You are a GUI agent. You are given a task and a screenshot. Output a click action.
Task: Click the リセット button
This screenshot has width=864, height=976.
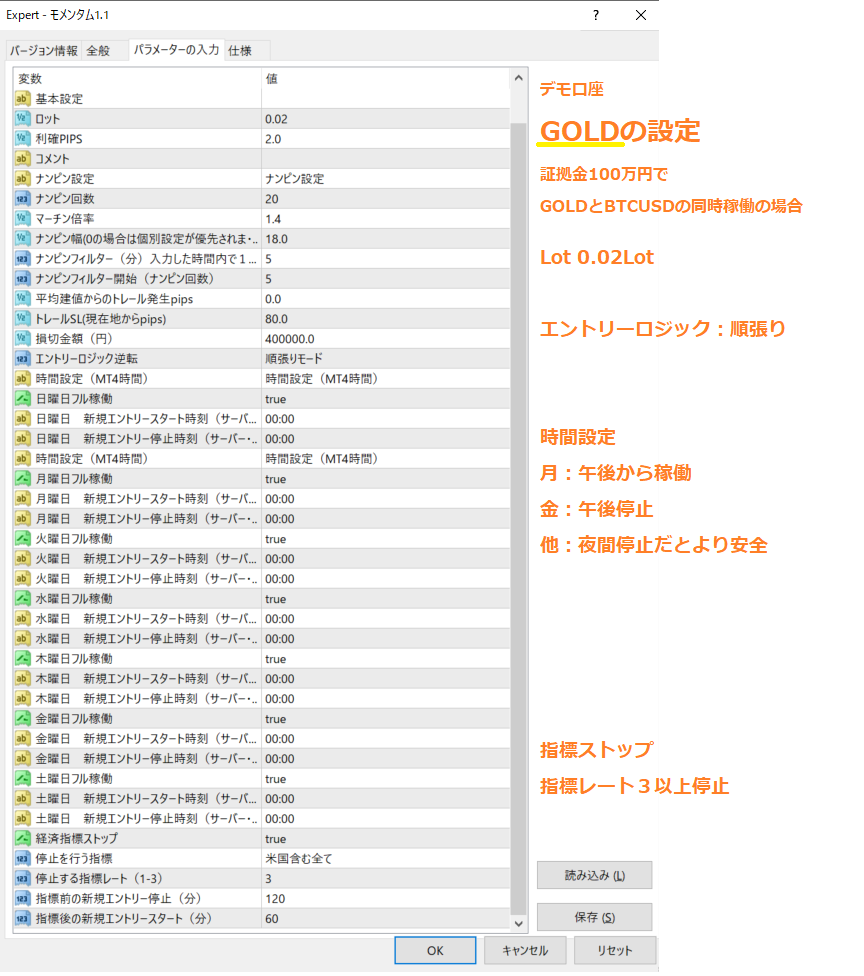coord(614,950)
